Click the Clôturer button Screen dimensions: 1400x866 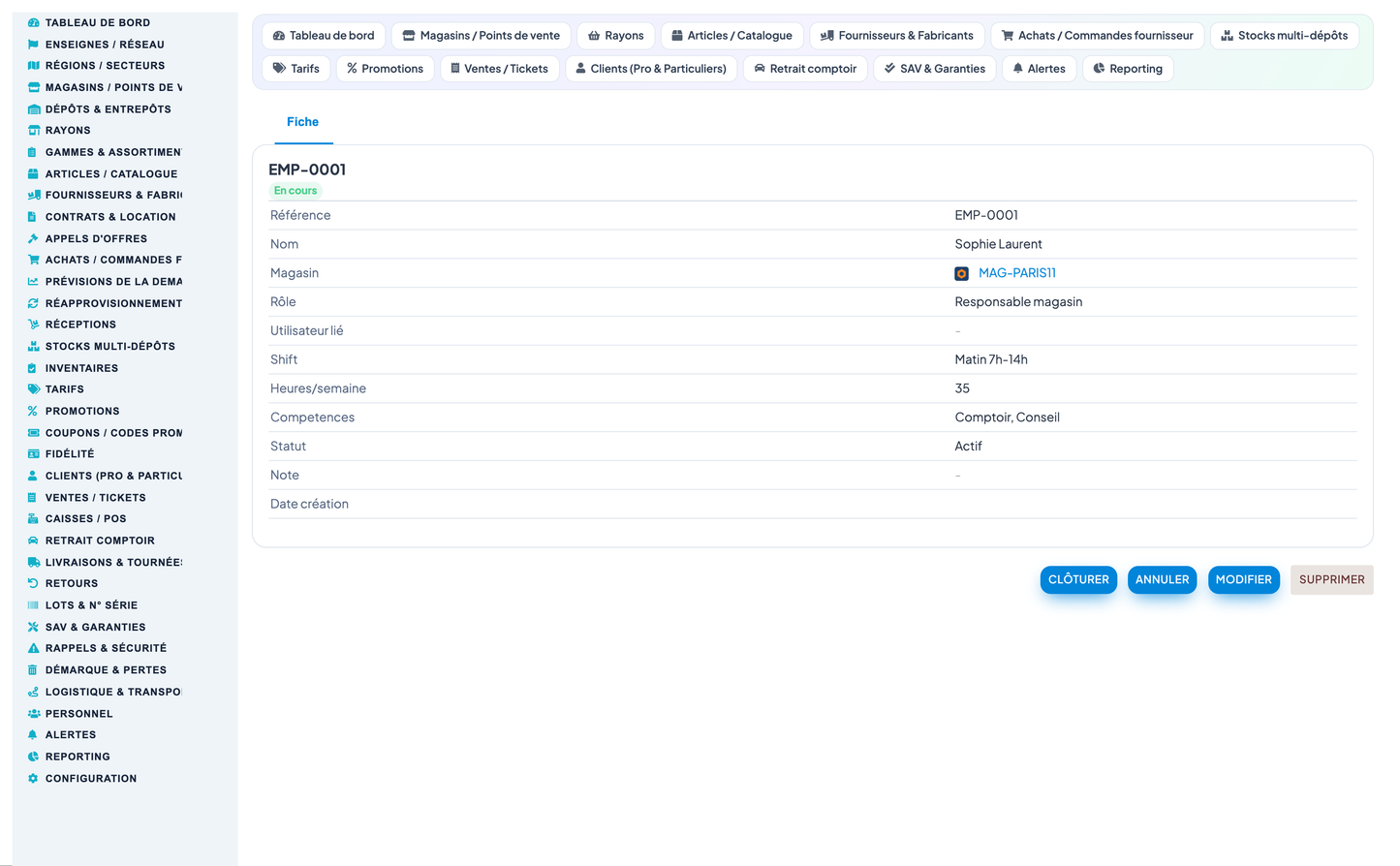coord(1078,579)
